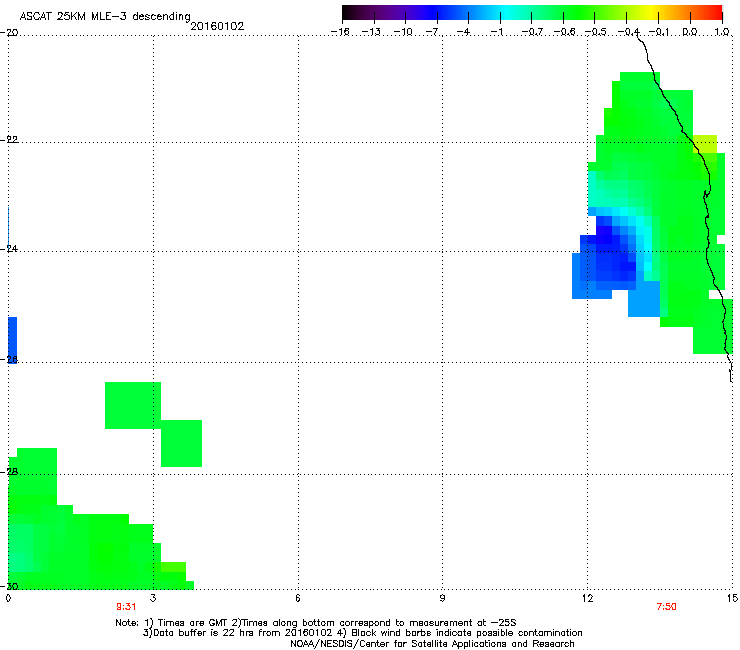
Task: Click the '-28' latitude axis label
Action: 9,472
